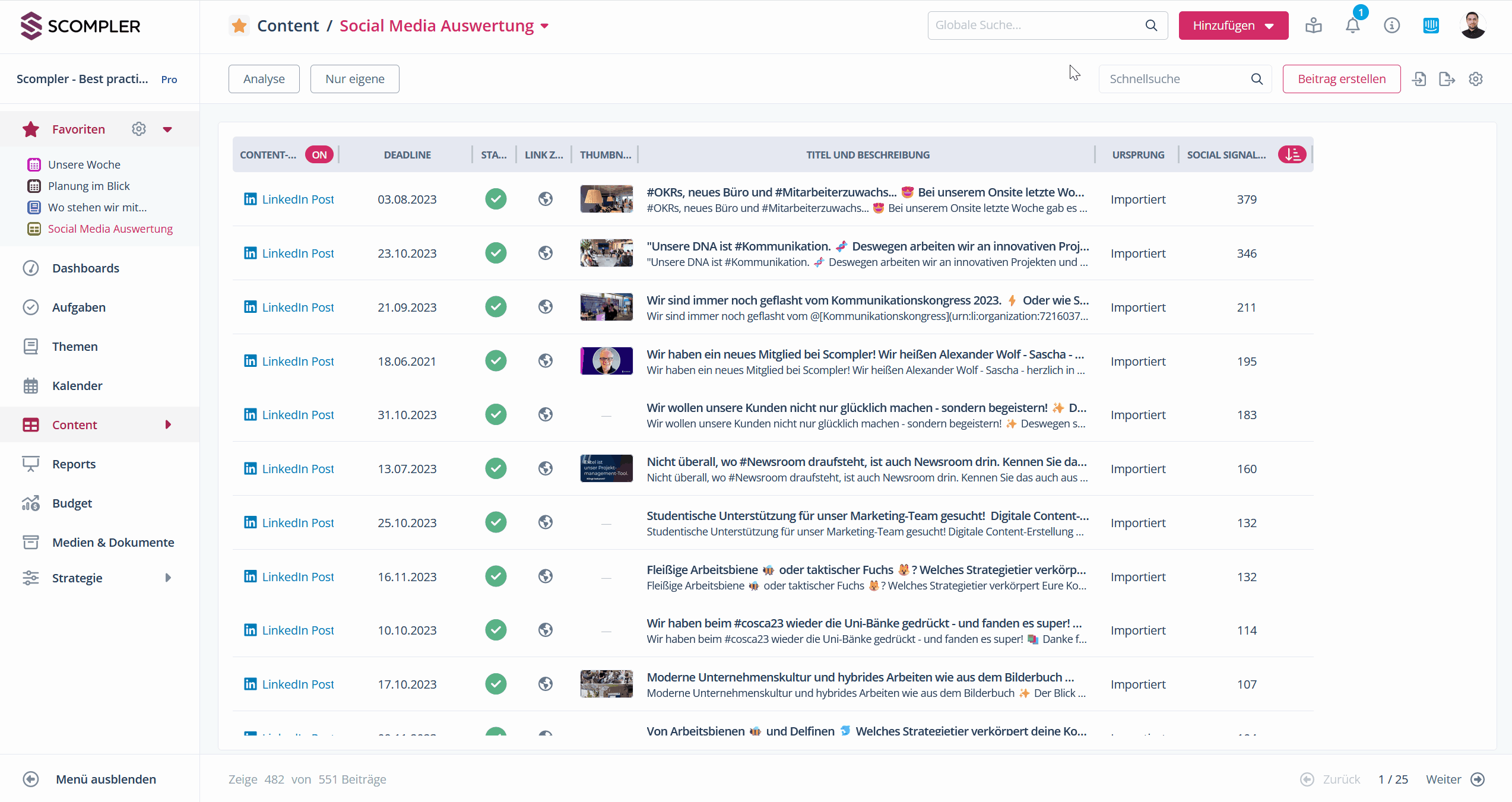This screenshot has height=802, width=1512.
Task: Open Dashboards in the sidebar
Action: pyautogui.click(x=85, y=268)
